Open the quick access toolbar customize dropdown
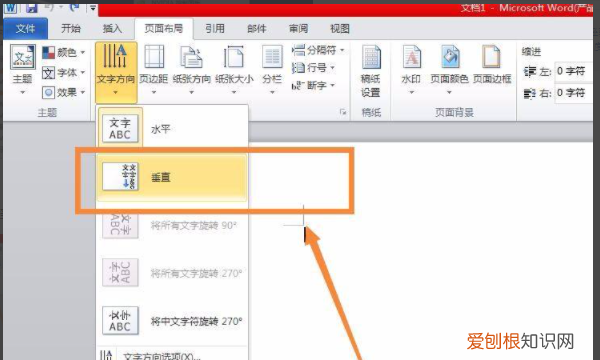600x360 pixels. [93, 8]
